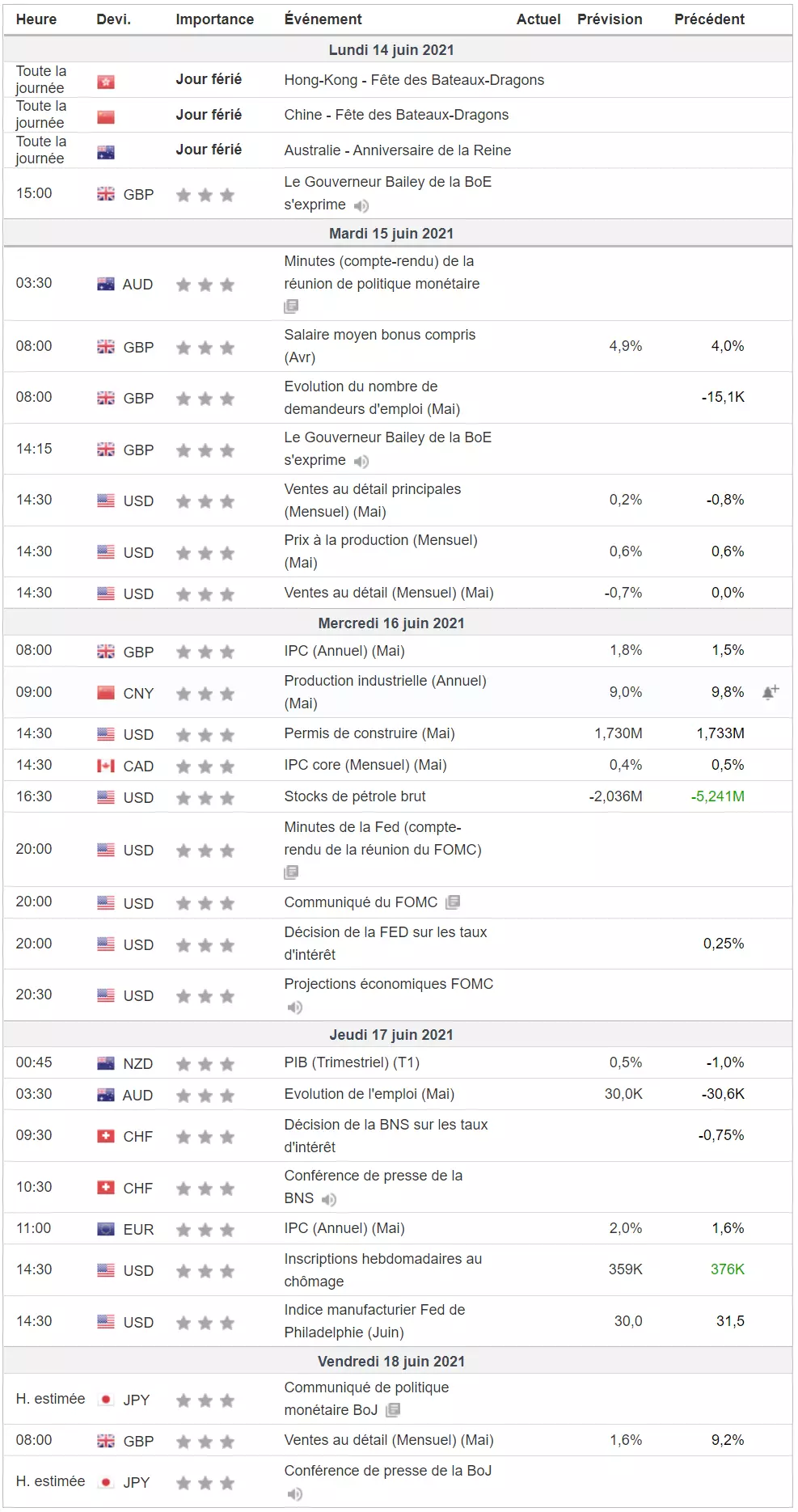Click speaker icon next to Conférence BNS
798x1512 pixels.
pyautogui.click(x=329, y=1199)
